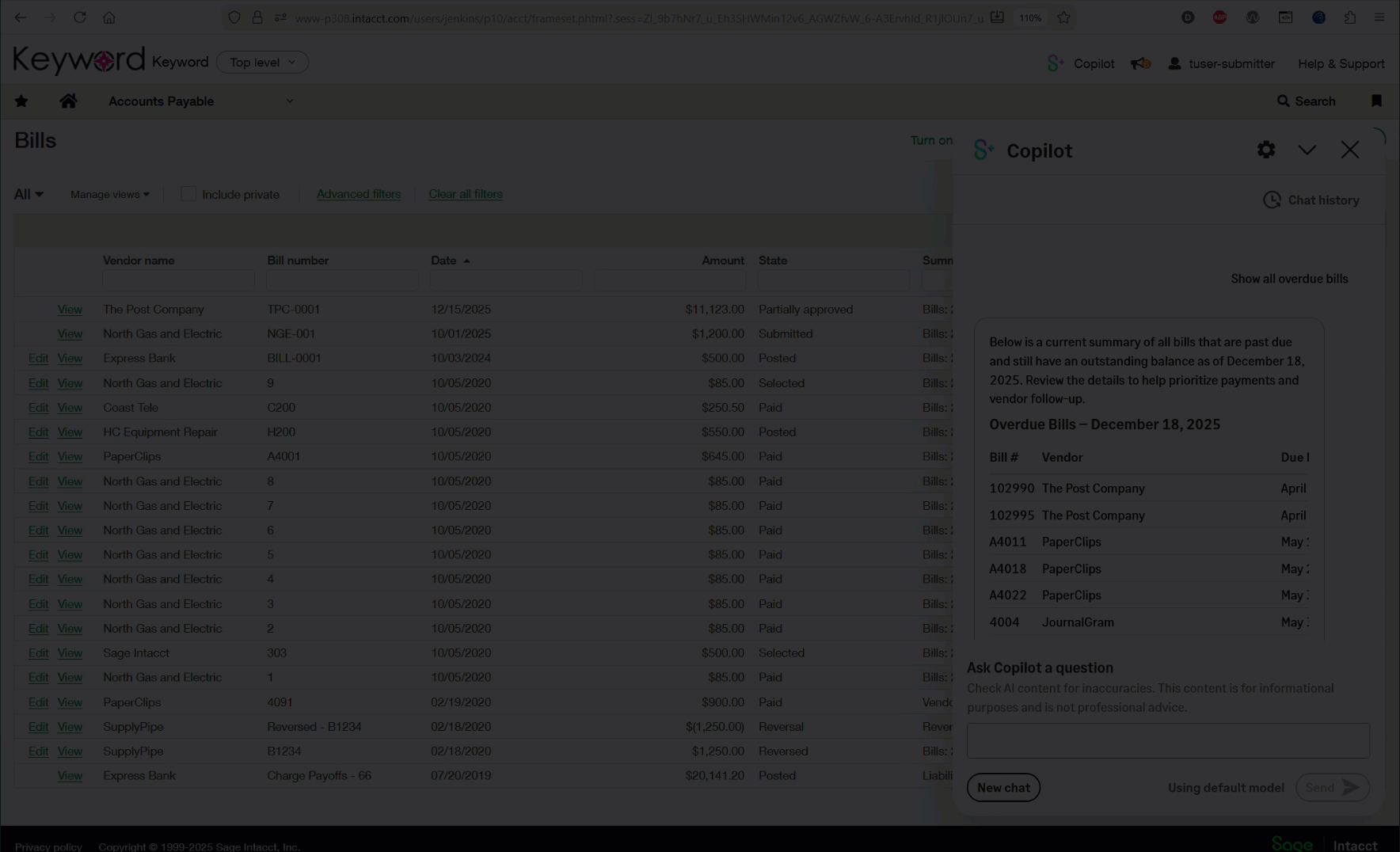View The Post Company bill TPC-0001
This screenshot has height=852, width=1400.
pos(70,310)
